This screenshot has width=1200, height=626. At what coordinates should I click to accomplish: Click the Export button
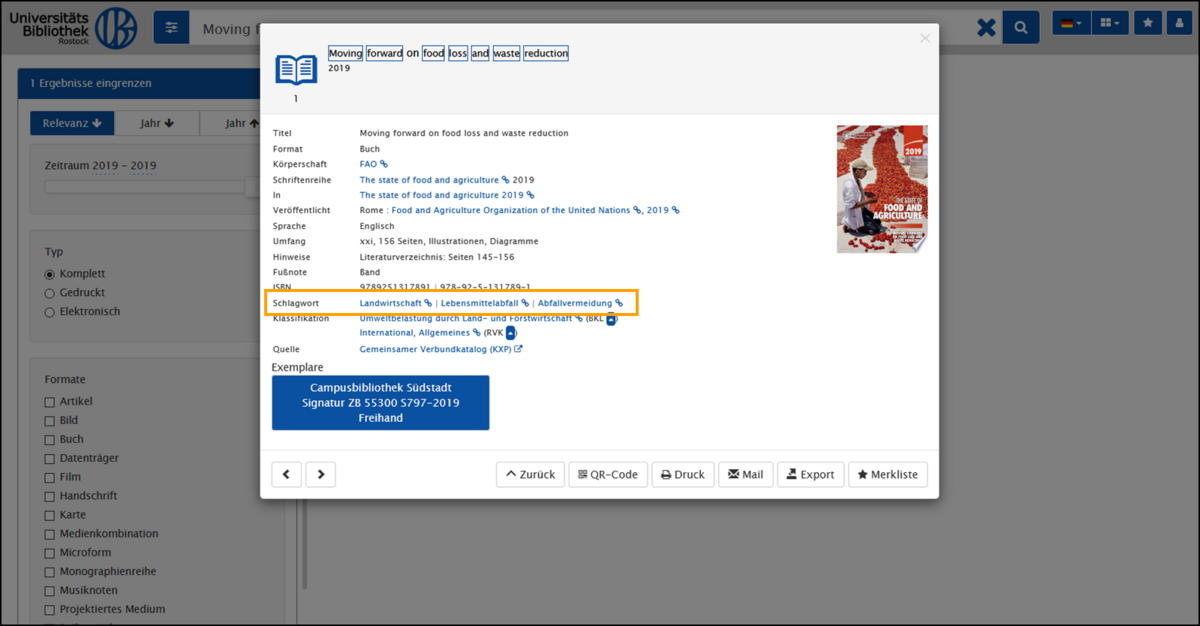(x=811, y=474)
